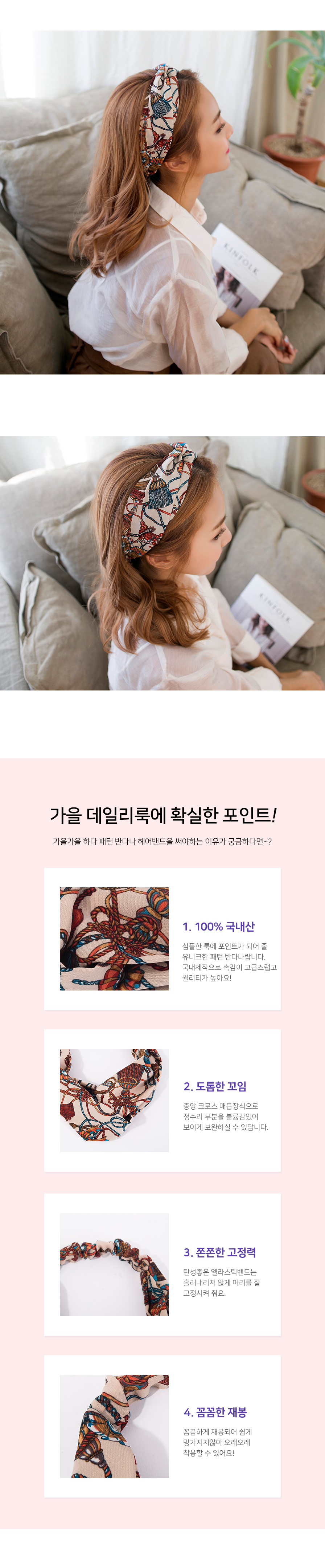Screen dimensions: 325x1568
Task: Click the description text under 국내산
Action: [229, 962]
